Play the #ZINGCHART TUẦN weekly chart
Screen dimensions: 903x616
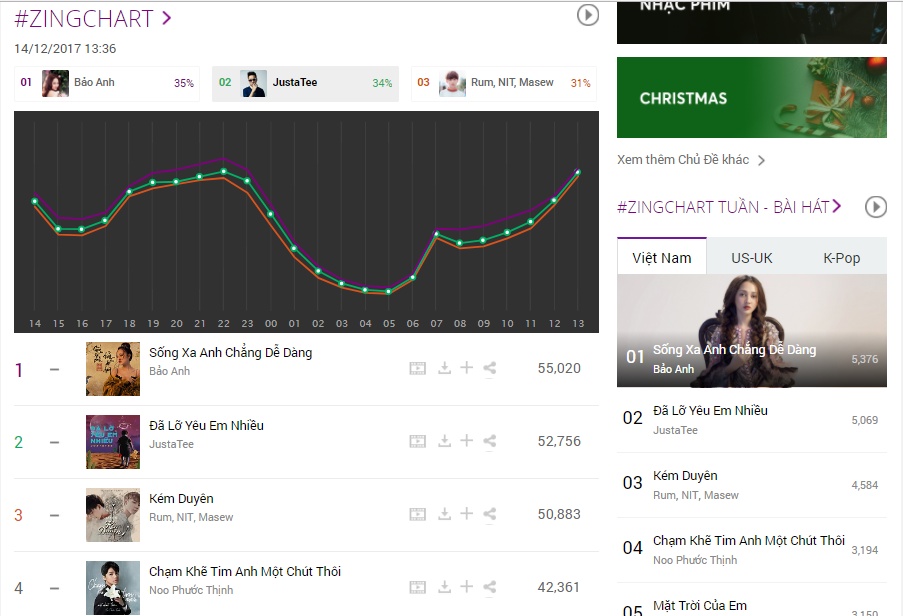click(876, 207)
